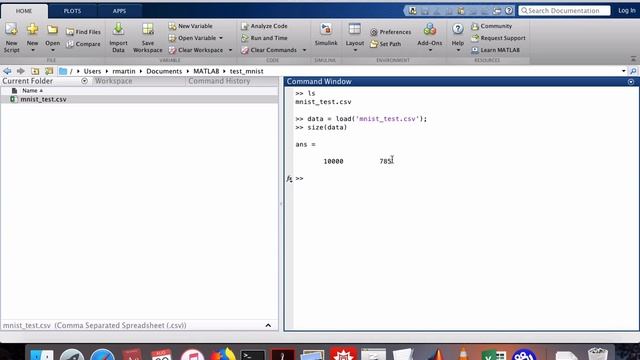
Task: Click the Help question mark icon
Action: (x=458, y=29)
